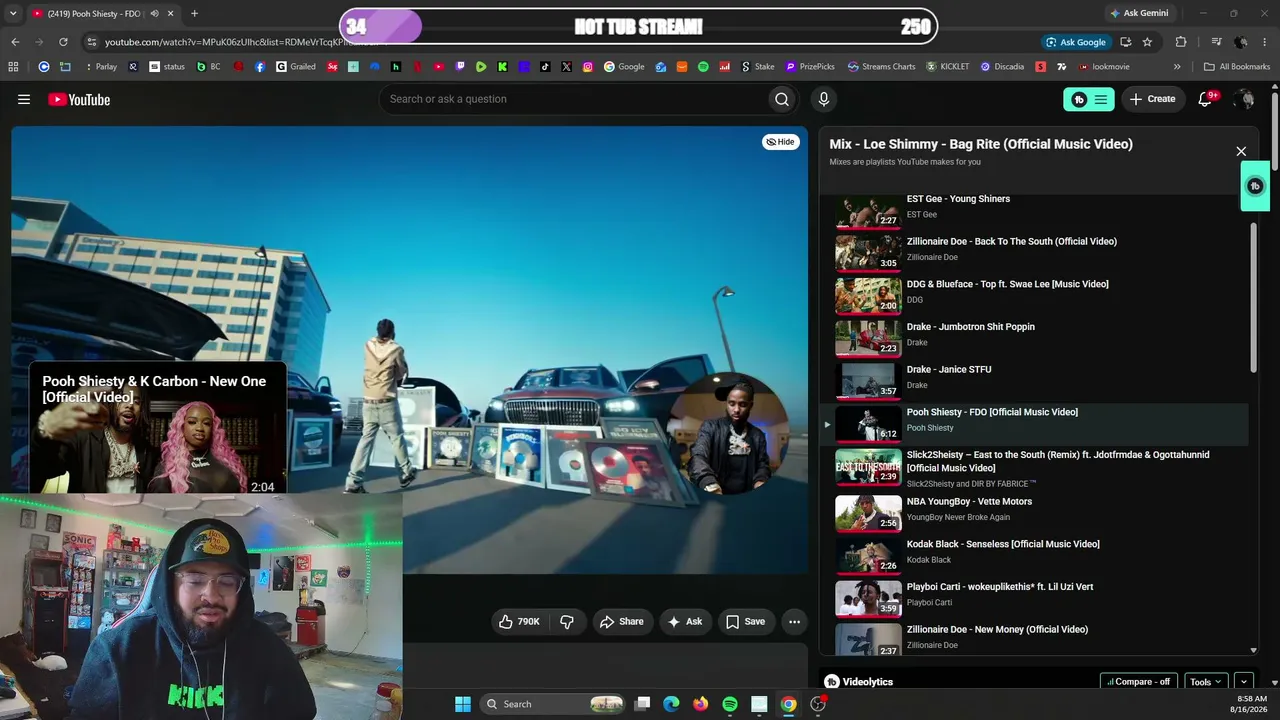Reload the page in Chrome
This screenshot has width=1280, height=720.
(63, 42)
